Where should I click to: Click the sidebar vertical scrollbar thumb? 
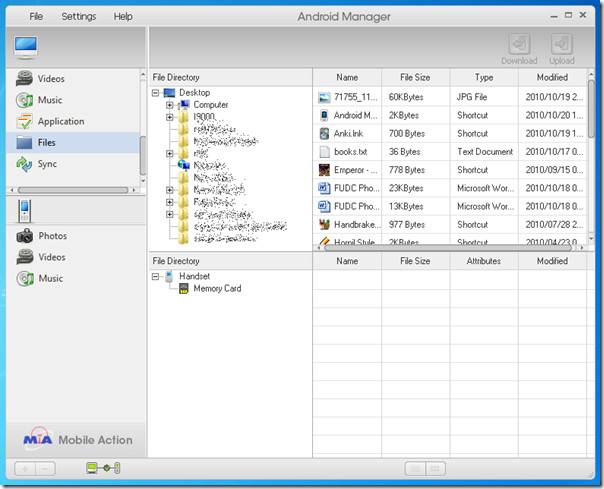pyautogui.click(x=143, y=155)
